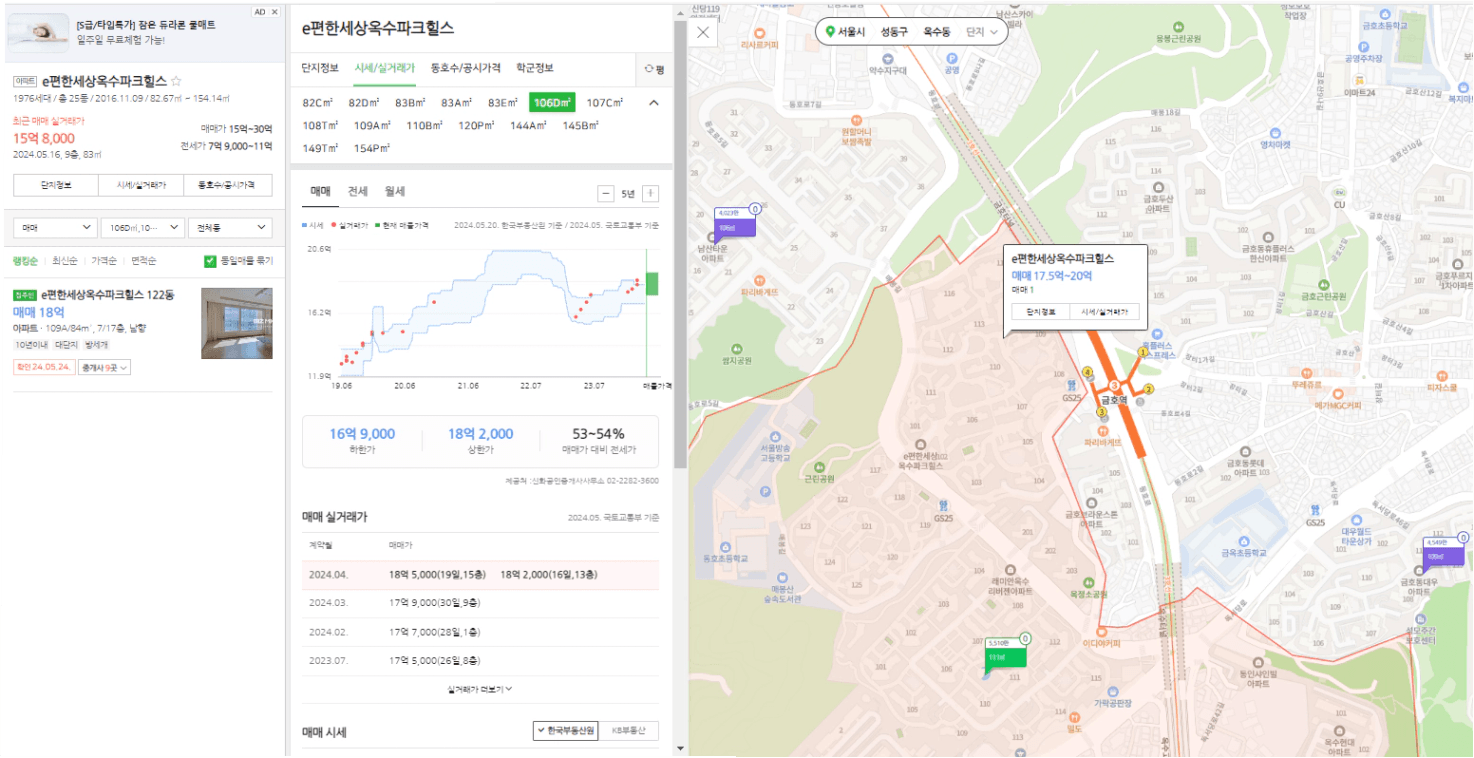This screenshot has width=1474, height=758.
Task: Increase chart period with the plus button
Action: click(651, 193)
